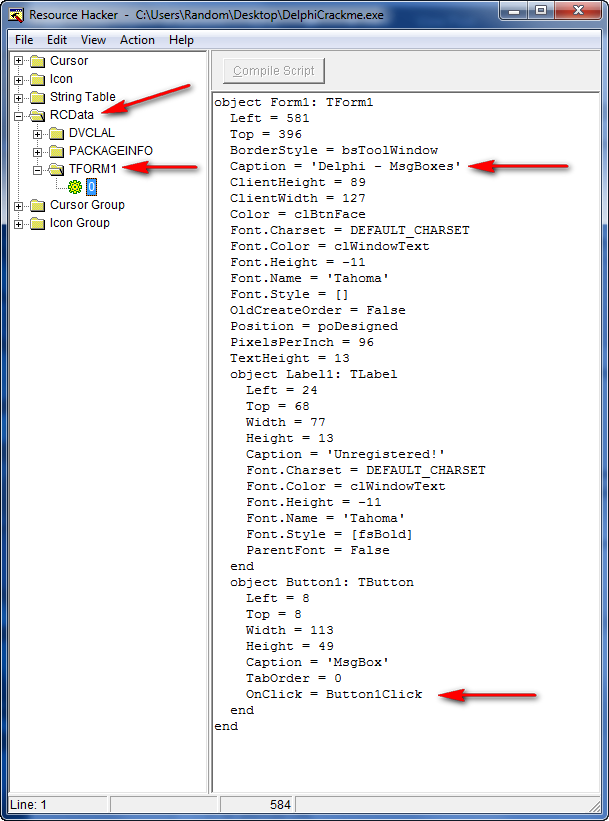Viewport: 609px width, 821px height.
Task: Click the 'object Button1: TButton' line
Action: [322, 582]
